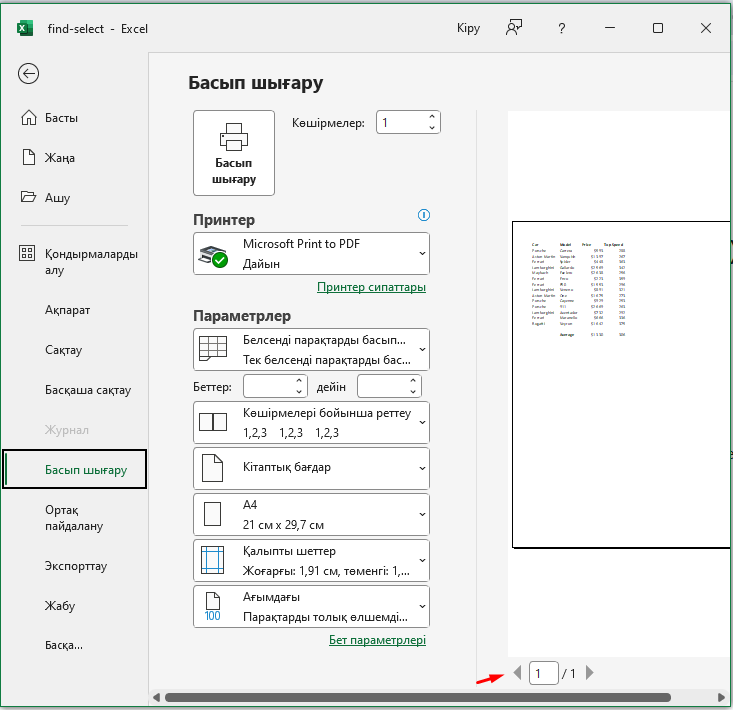Open the Экспорттау page

(76, 566)
